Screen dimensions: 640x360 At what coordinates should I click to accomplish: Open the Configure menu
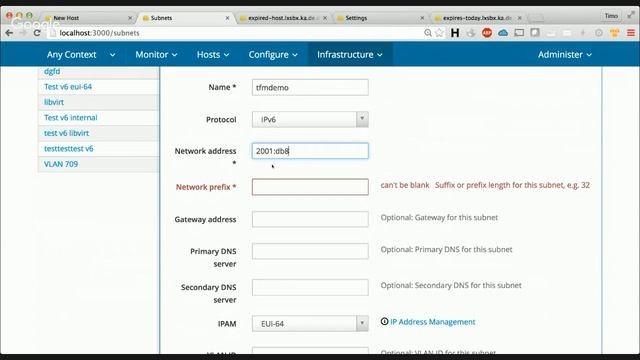[273, 54]
